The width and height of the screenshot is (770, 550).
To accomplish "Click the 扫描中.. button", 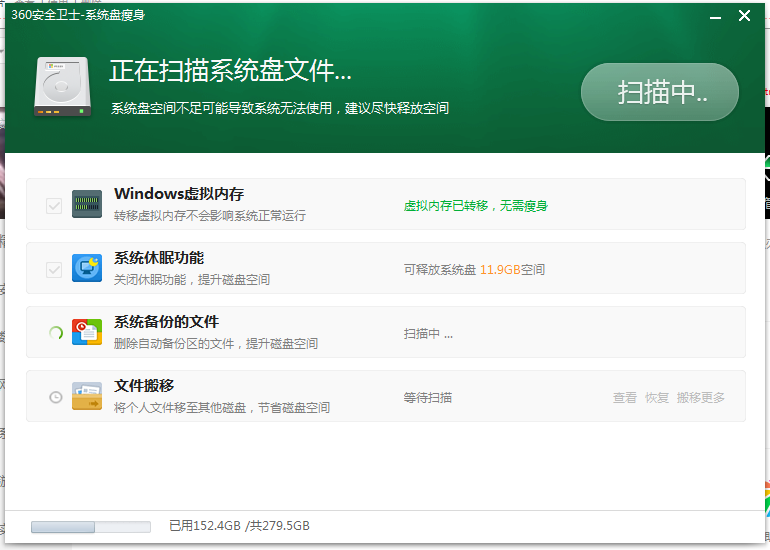I will point(660,92).
